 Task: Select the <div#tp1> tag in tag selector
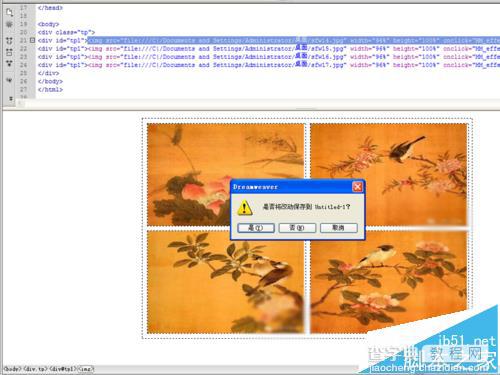click(x=63, y=369)
